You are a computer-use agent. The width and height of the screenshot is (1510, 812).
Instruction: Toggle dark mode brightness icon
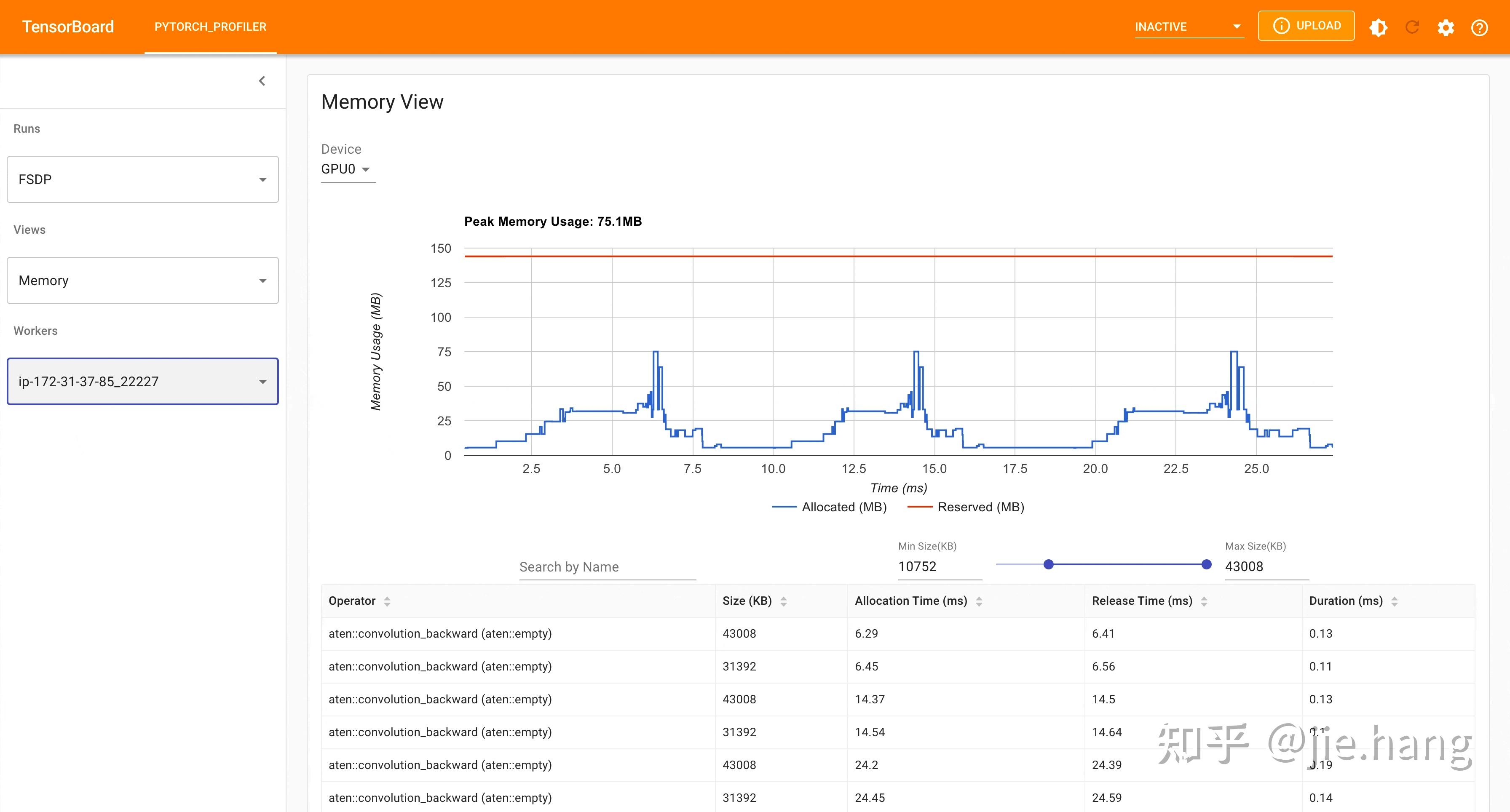(x=1378, y=27)
